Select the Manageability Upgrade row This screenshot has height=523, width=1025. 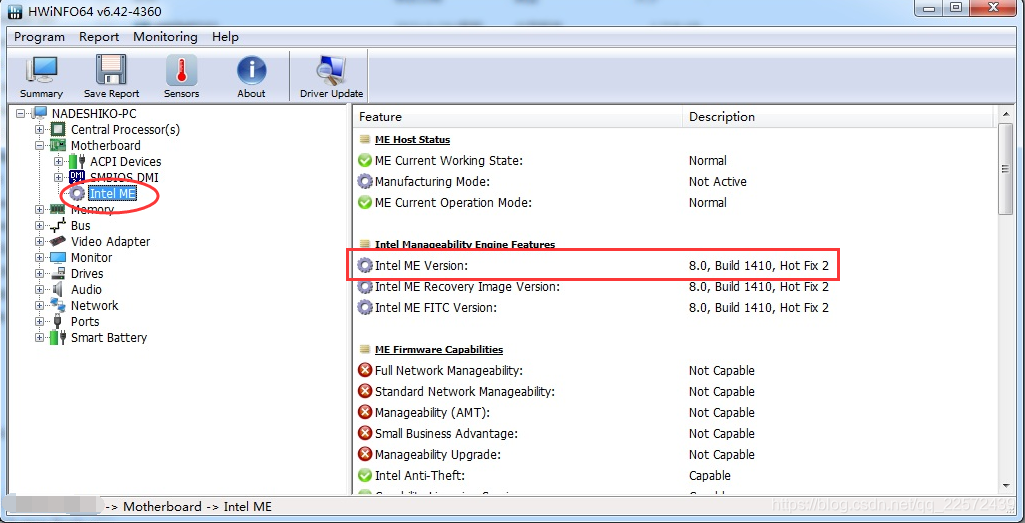[x=673, y=454]
